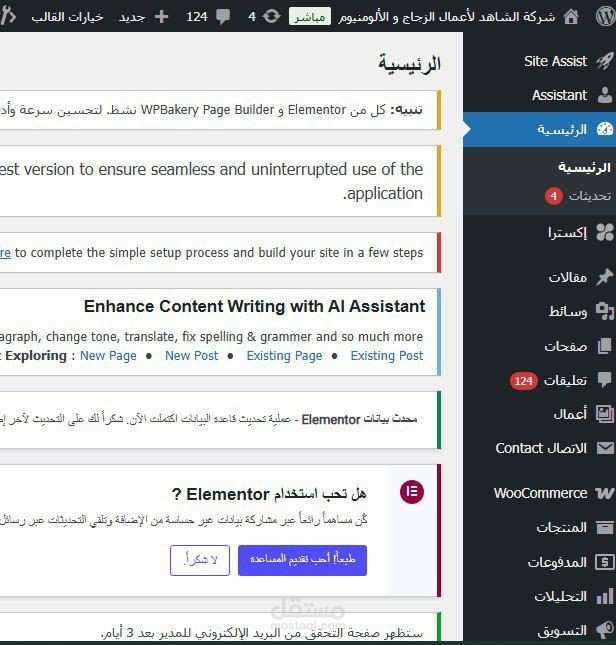Click the pushpin icon for مقالات
The width and height of the screenshot is (616, 645).
(605, 277)
